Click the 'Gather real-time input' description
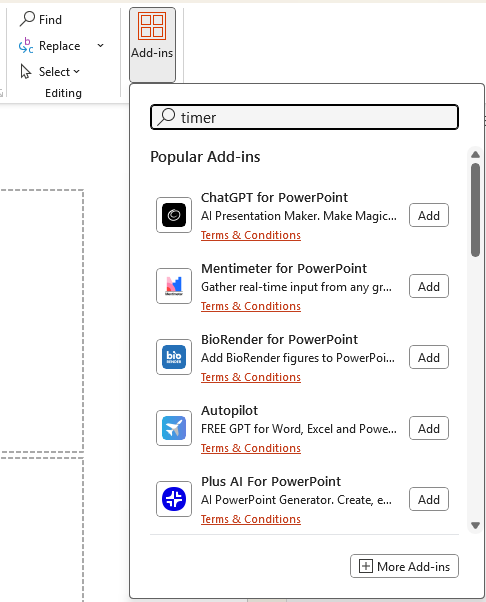Screen dimensions: 486x602 click(x=296, y=287)
